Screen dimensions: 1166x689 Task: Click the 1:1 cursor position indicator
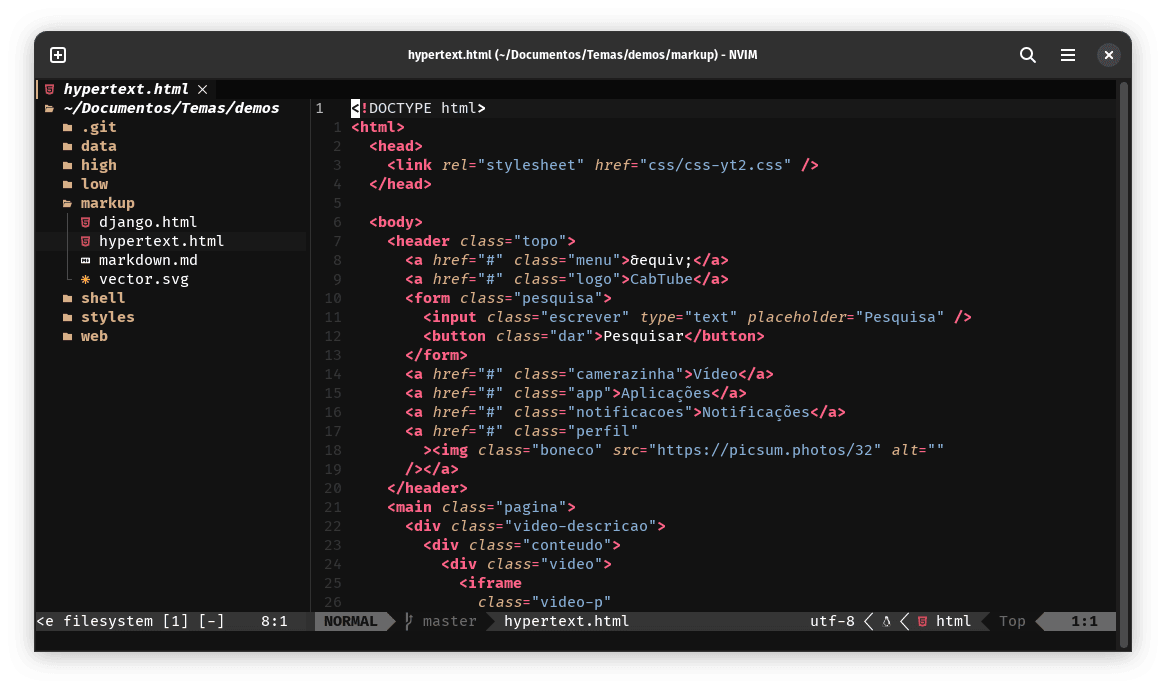1084,621
